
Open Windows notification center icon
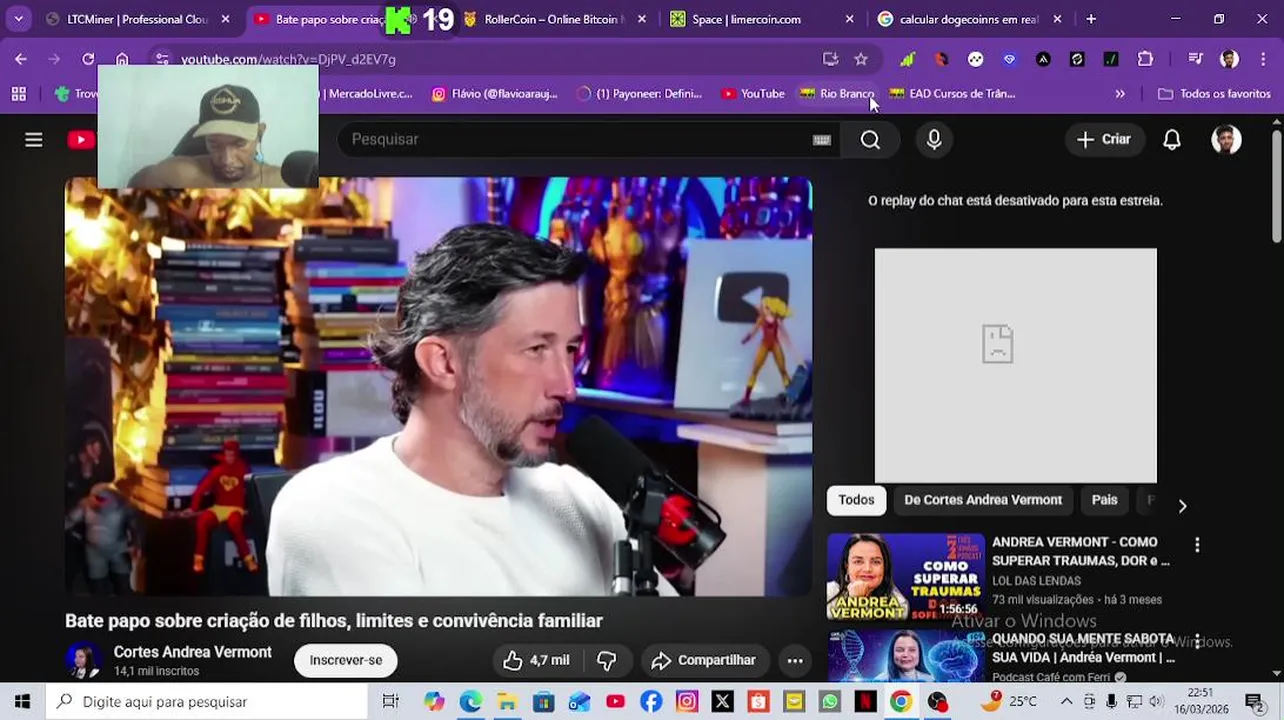[1254, 702]
